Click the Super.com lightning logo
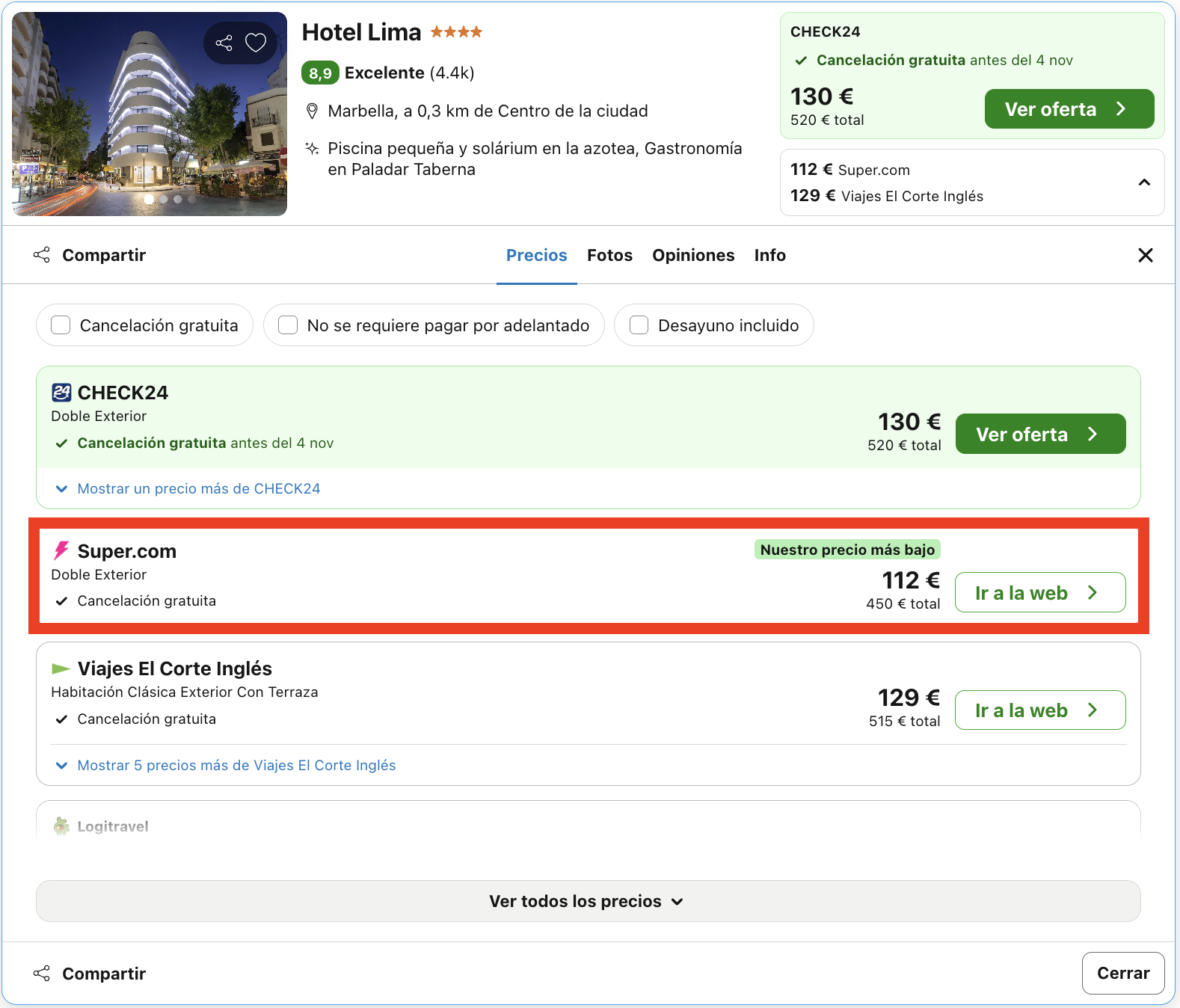 point(61,551)
